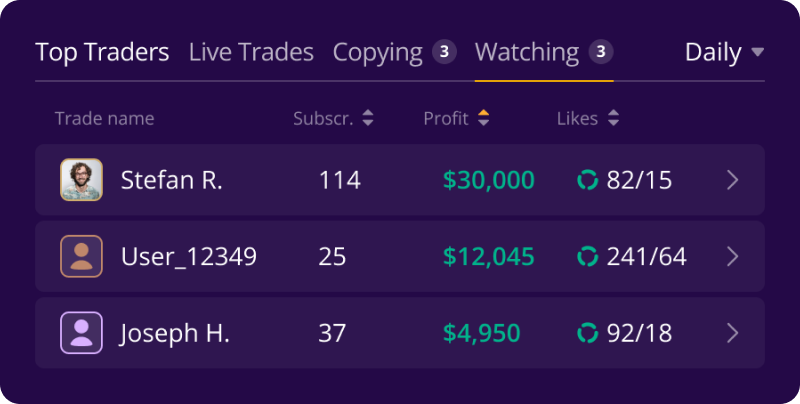Open Joseph H. details with the chevron arrow
Screen dimensions: 800x404
pyautogui.click(x=733, y=333)
